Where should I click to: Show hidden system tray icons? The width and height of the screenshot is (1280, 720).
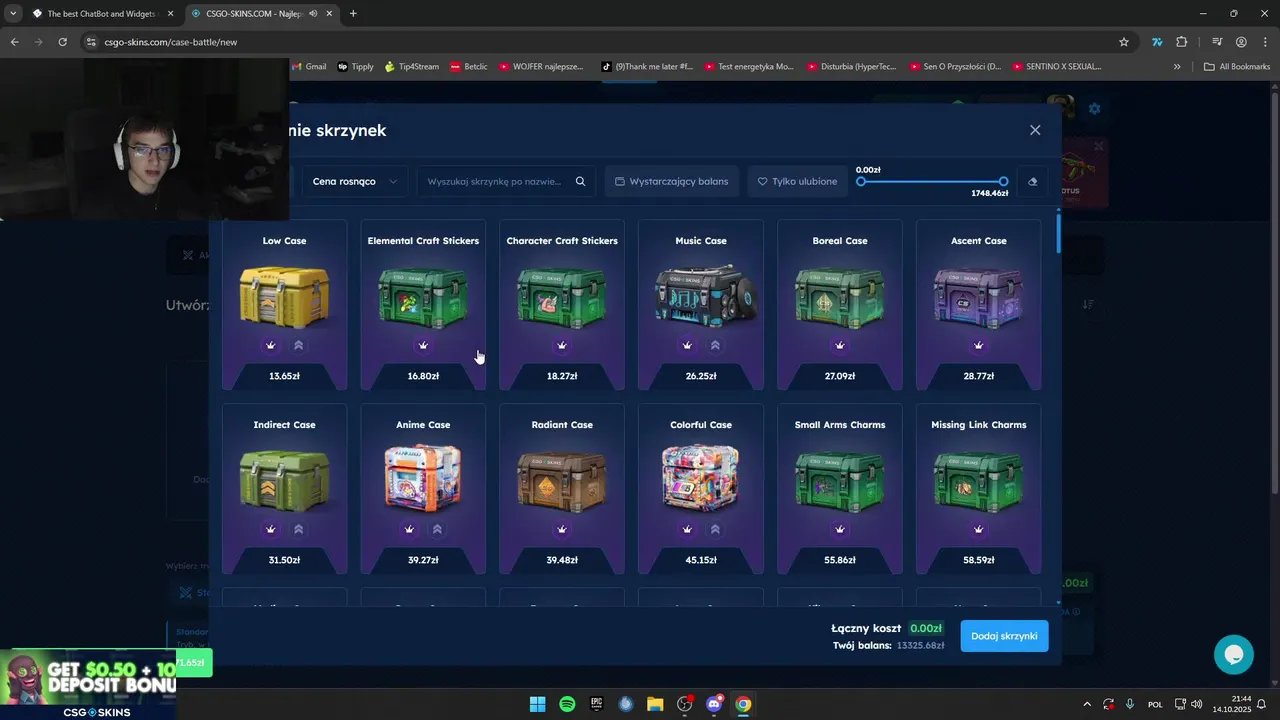1086,704
